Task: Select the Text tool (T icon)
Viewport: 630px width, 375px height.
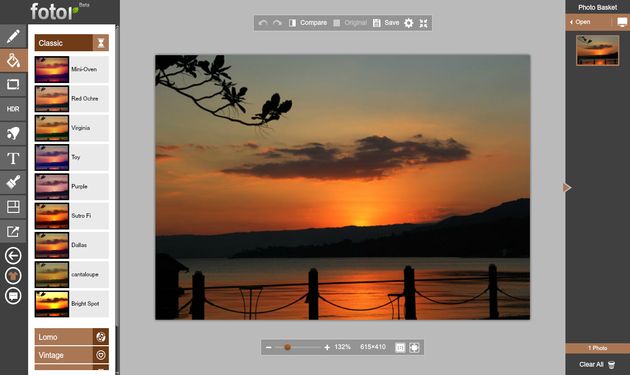Action: 13,158
